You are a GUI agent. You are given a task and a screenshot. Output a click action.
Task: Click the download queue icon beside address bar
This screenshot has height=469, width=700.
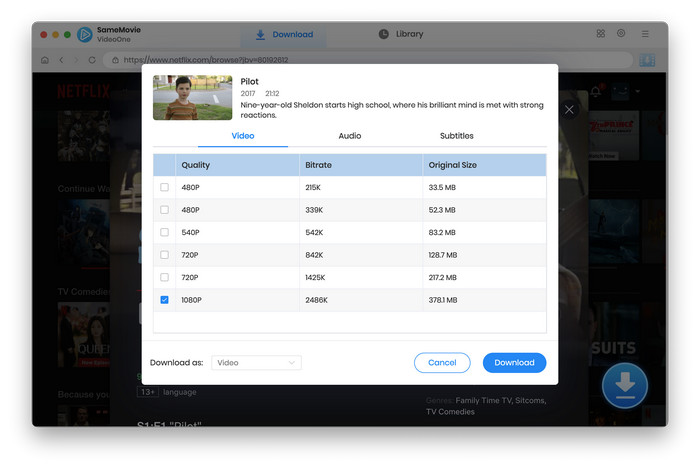647,60
